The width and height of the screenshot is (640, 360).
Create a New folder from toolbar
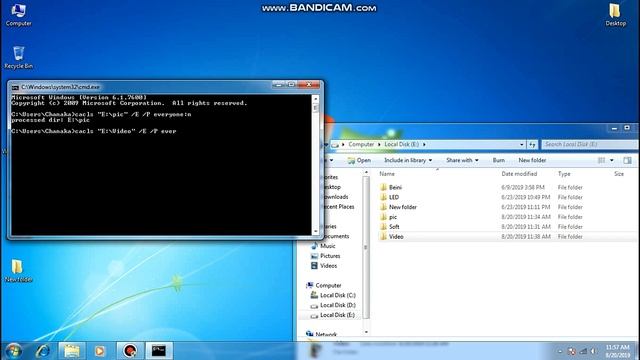[x=532, y=160]
